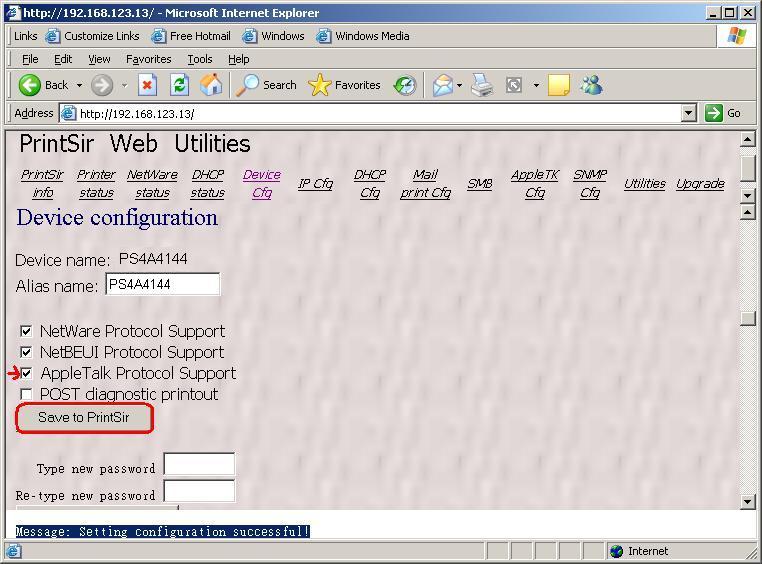Uncheck AppleTalk Protocol Support
The width and height of the screenshot is (762, 564).
(26, 373)
